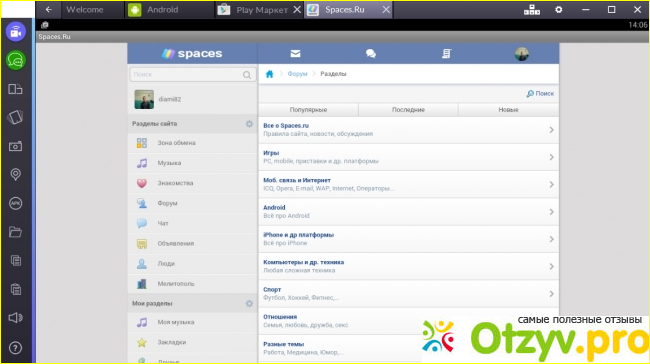This screenshot has width=650, height=364.
Task: Click the paste clipboard sidebar icon
Action: point(15,289)
